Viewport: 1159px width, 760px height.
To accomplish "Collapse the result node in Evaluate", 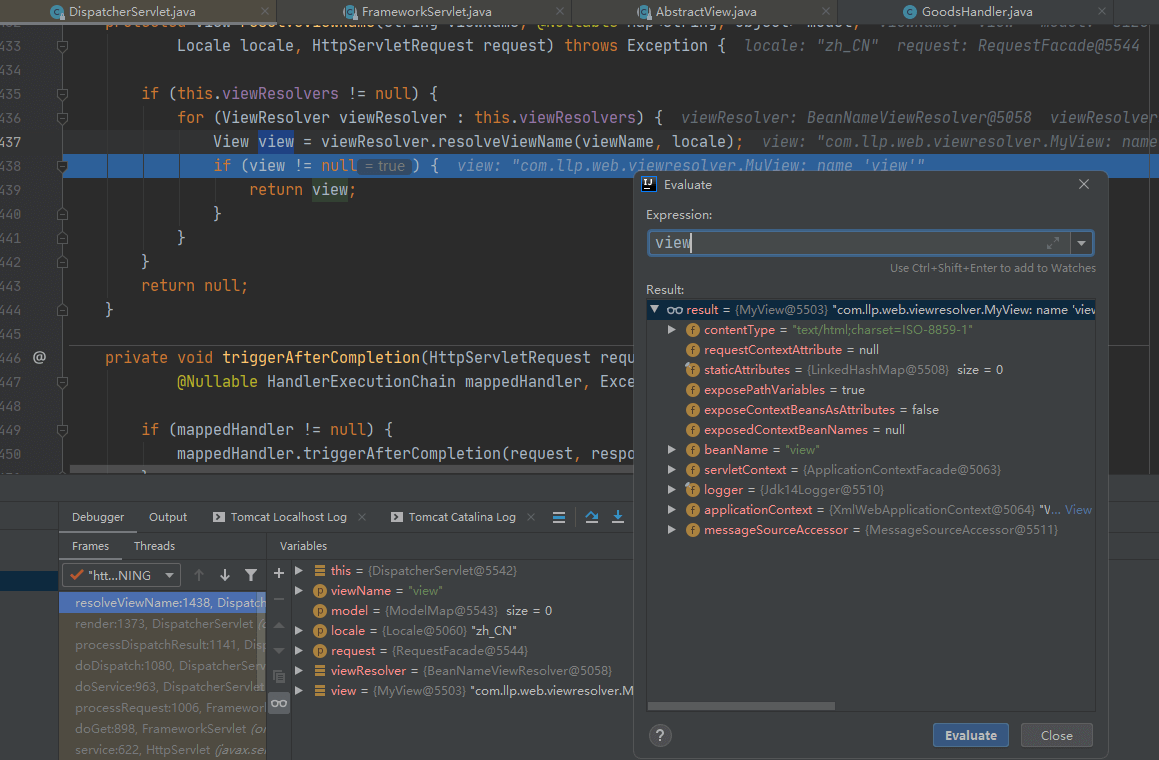I will click(655, 309).
